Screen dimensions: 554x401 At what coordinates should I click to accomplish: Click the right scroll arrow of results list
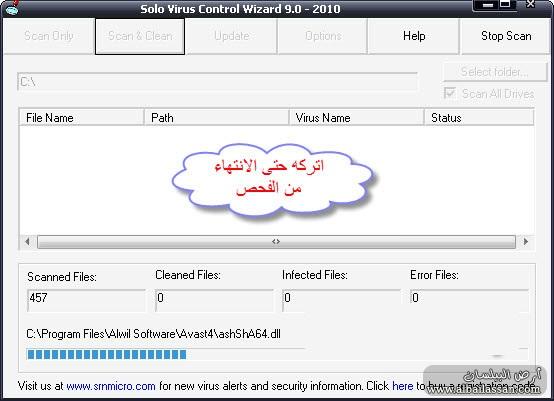pyautogui.click(x=526, y=242)
